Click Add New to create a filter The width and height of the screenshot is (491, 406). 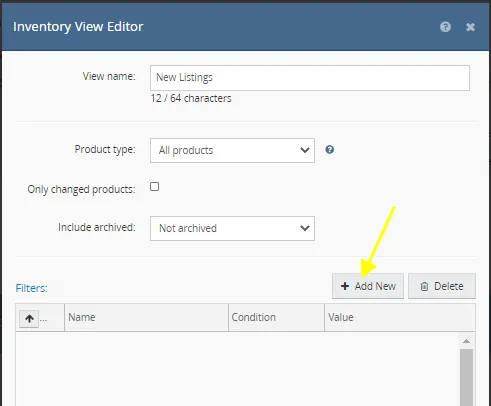368,286
